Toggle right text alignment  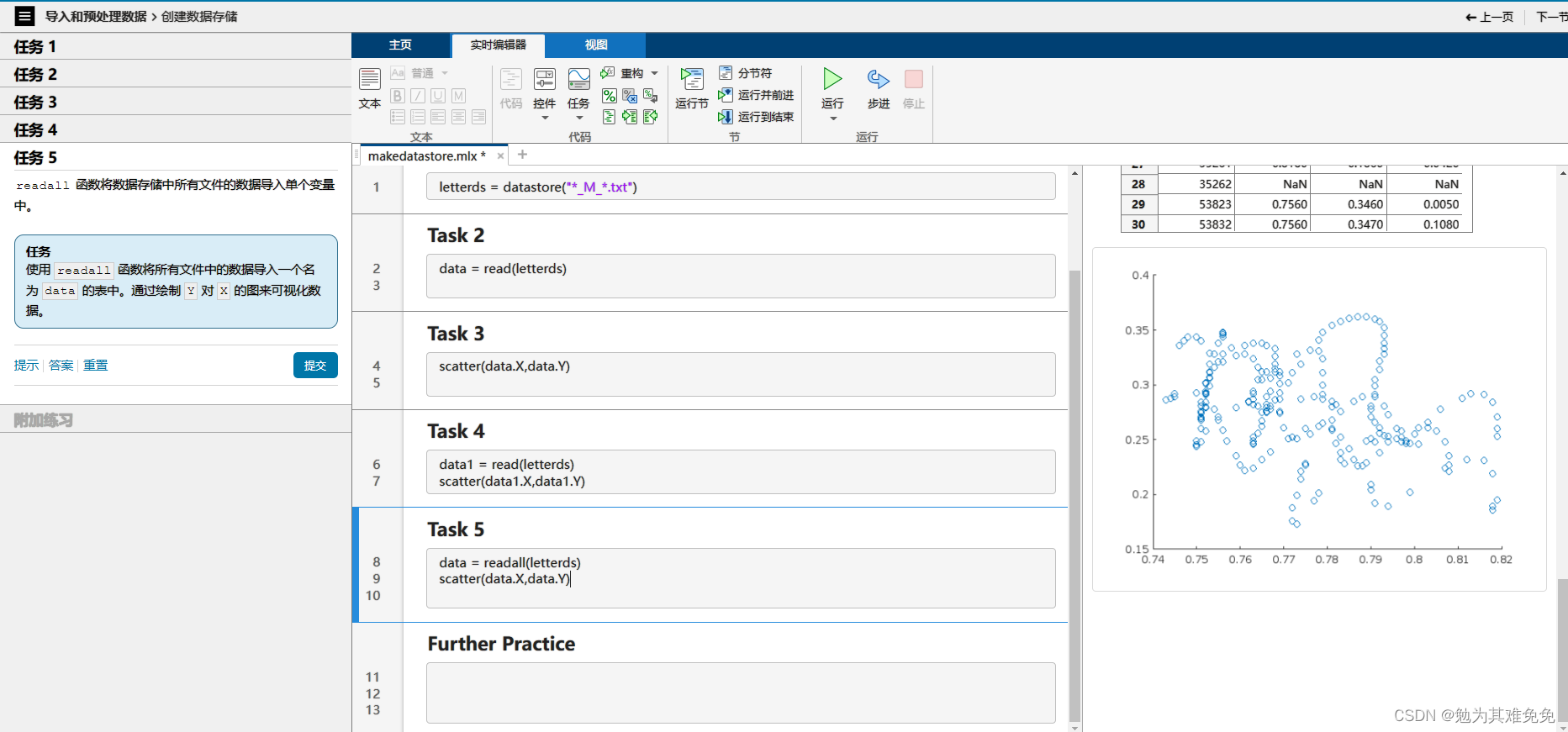point(478,117)
